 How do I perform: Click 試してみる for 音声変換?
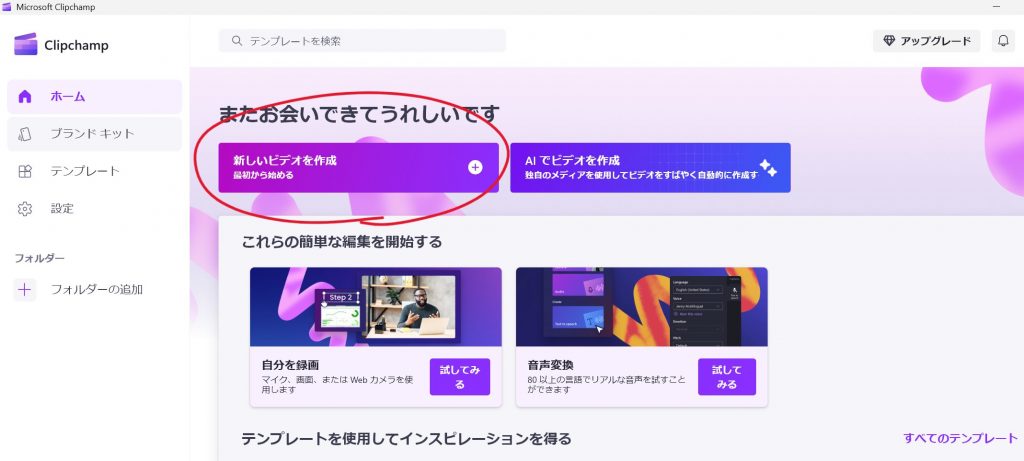pyautogui.click(x=727, y=377)
